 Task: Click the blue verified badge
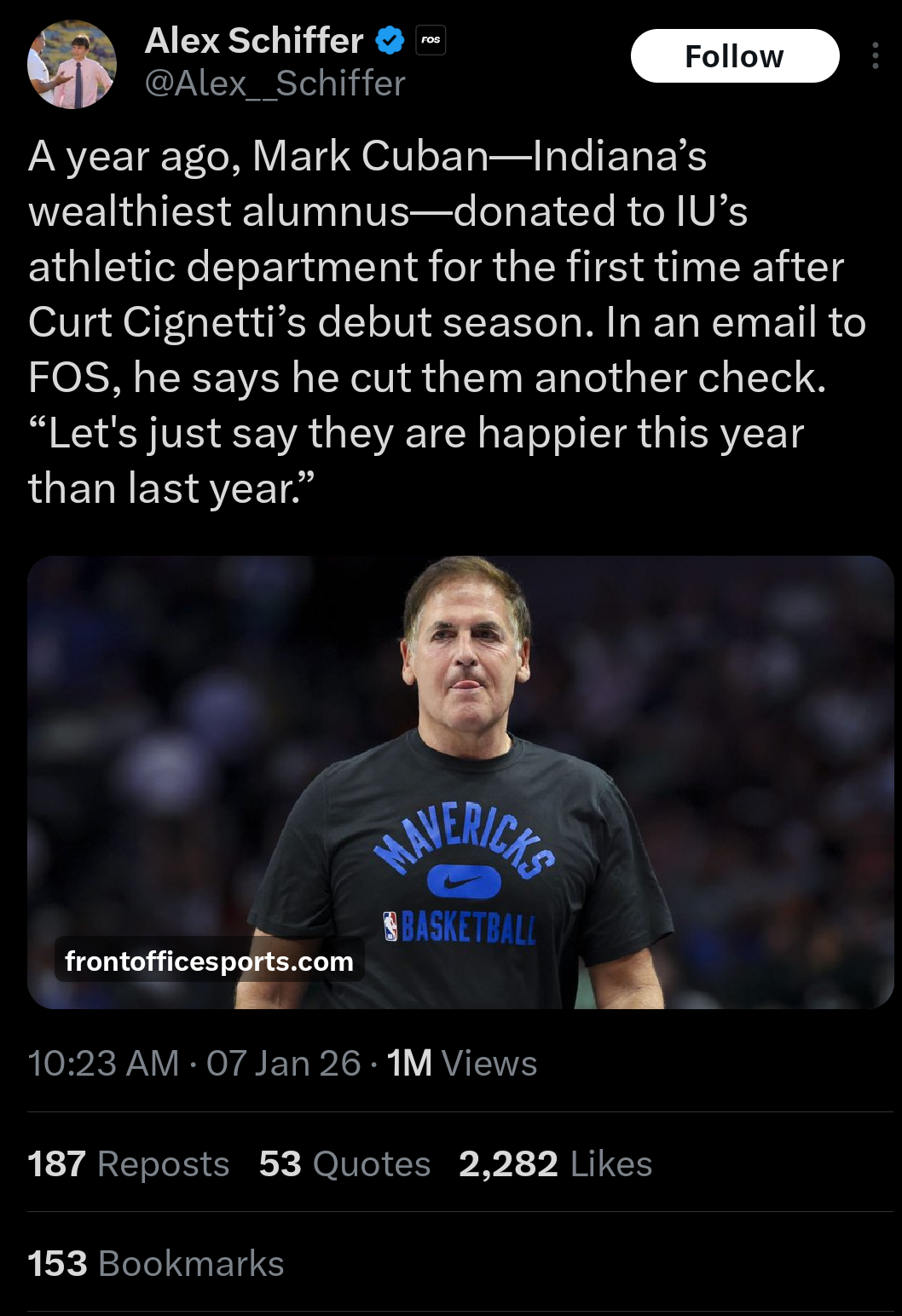[x=390, y=40]
